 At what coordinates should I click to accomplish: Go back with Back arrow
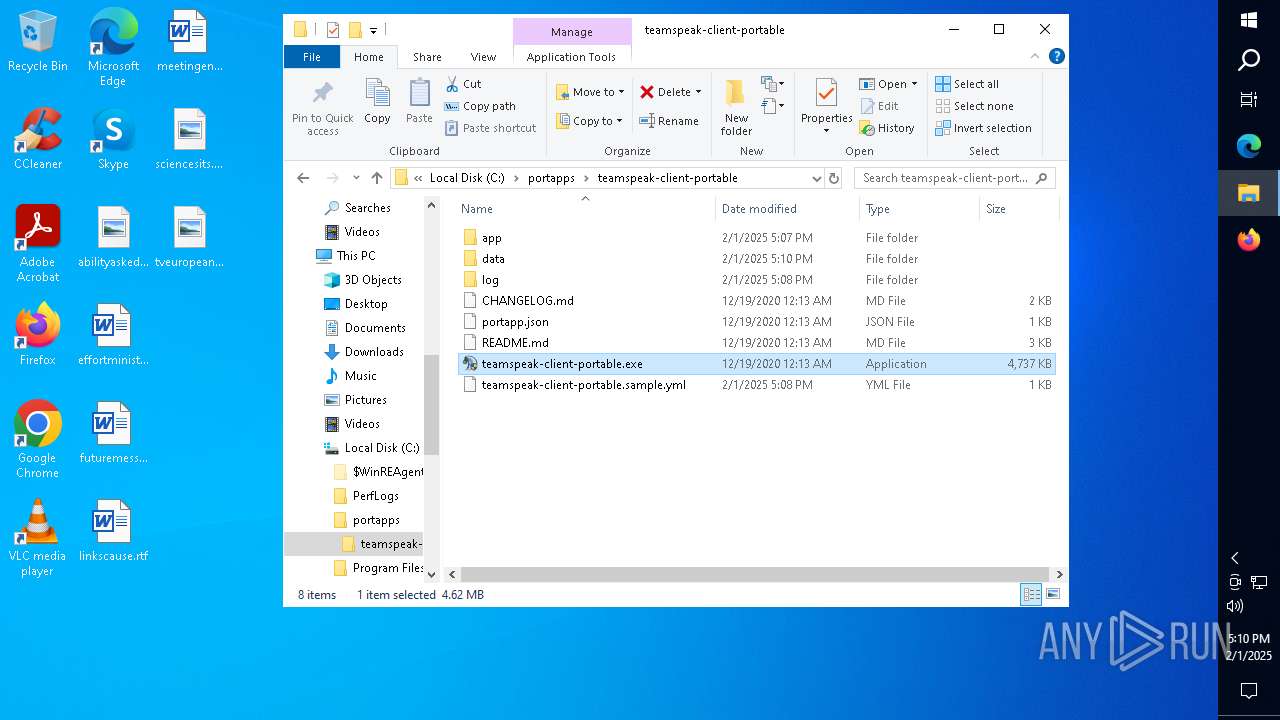303,178
